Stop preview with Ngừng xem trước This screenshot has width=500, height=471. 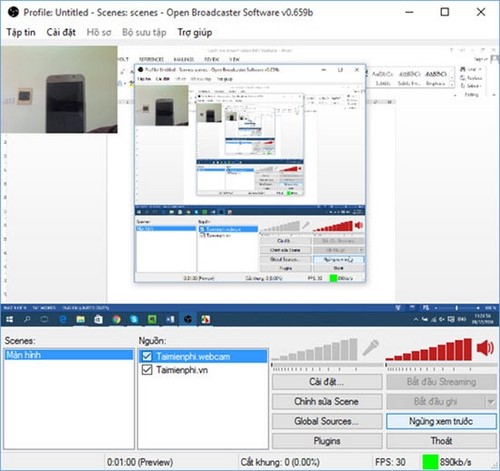(441, 421)
